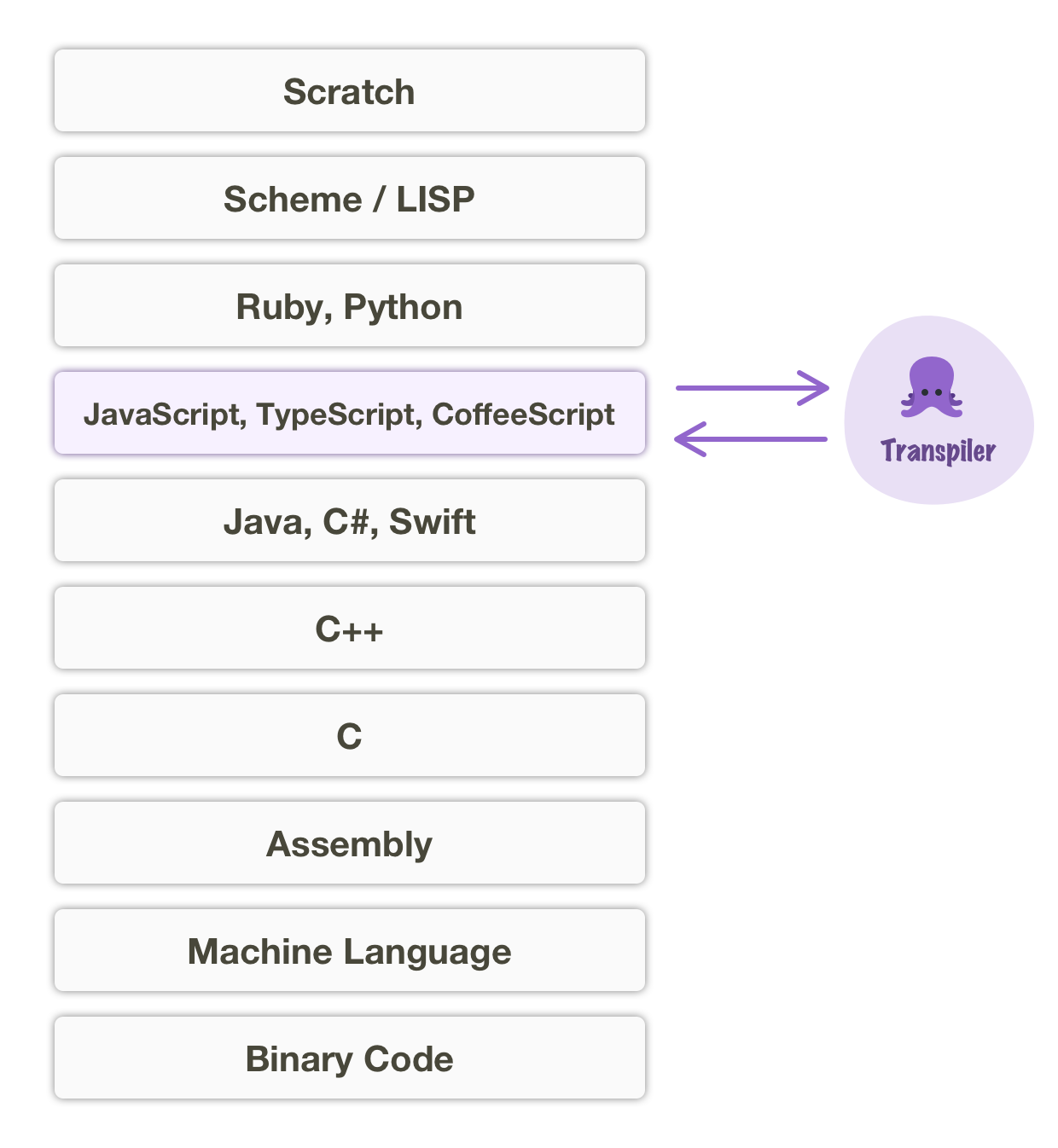Click the left-pointing purple arrow

[x=750, y=439]
